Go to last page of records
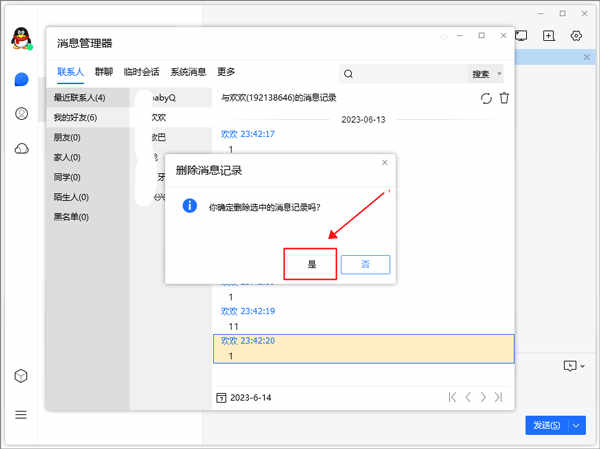 pos(498,397)
